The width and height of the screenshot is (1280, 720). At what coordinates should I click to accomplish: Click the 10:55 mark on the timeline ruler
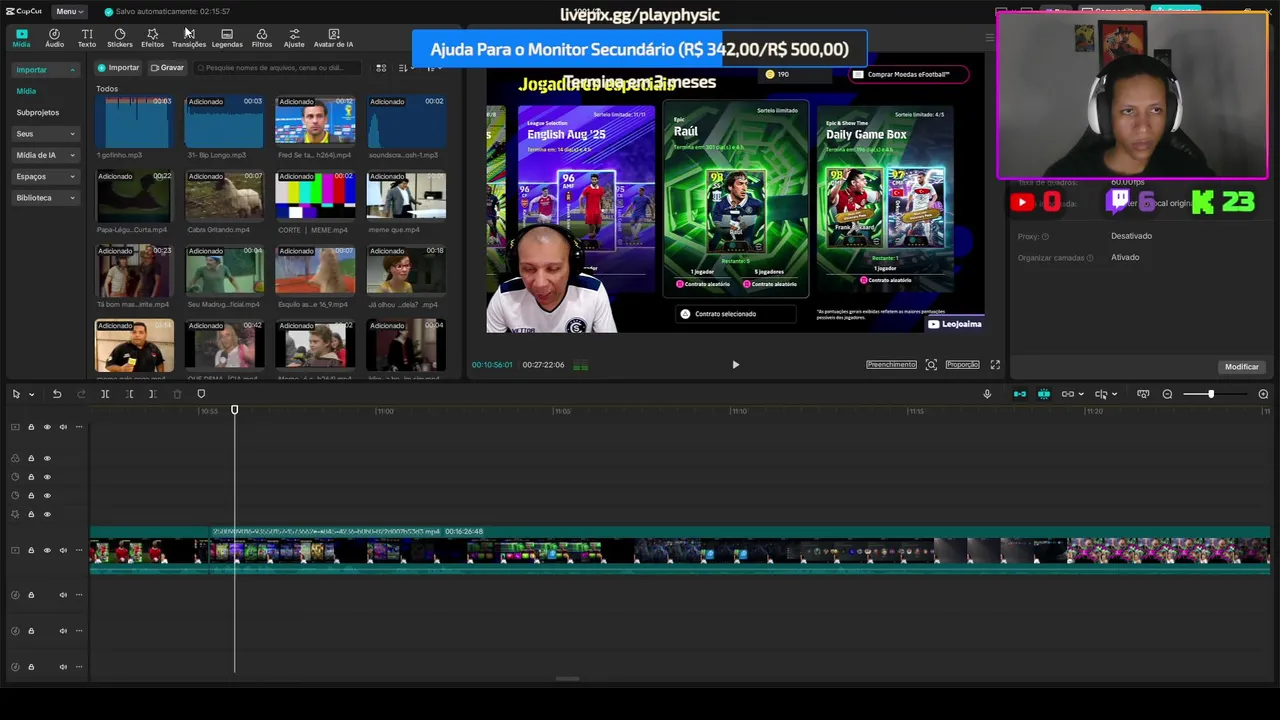pyautogui.click(x=209, y=411)
